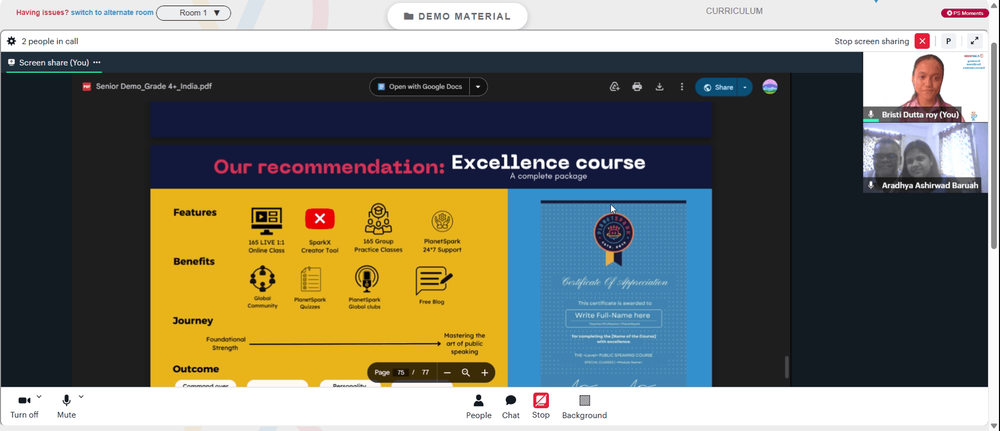Image resolution: width=1000 pixels, height=431 pixels.
Task: Click the certificate of appreciation image
Action: coord(613,294)
